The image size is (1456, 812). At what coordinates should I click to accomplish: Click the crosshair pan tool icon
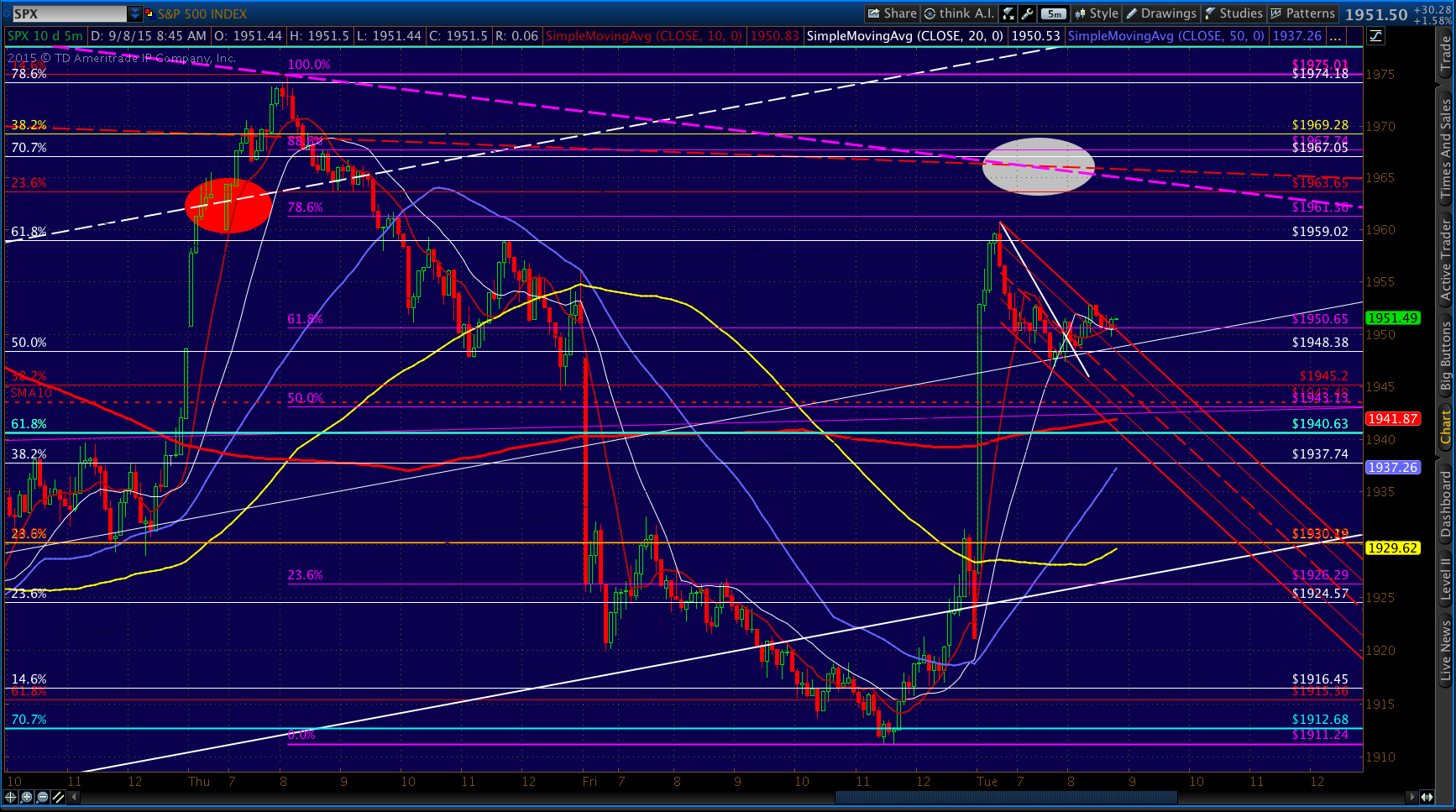(11, 797)
